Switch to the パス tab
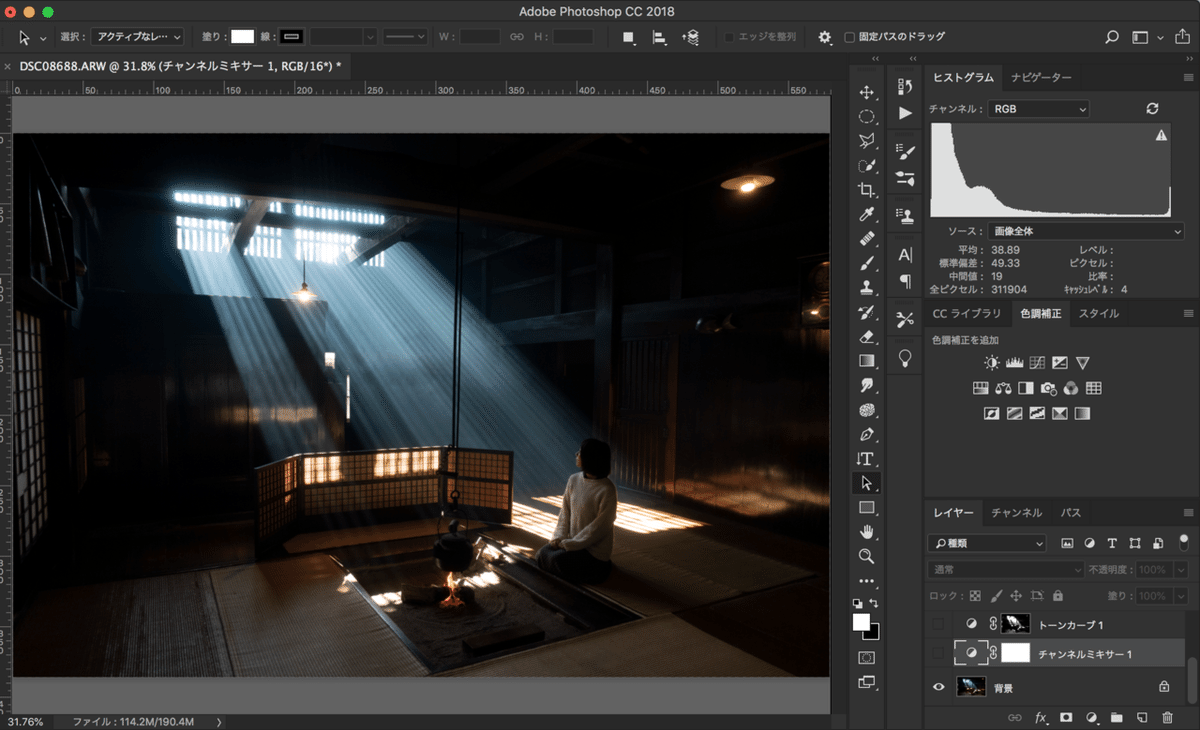The width and height of the screenshot is (1200, 730). click(x=1071, y=513)
